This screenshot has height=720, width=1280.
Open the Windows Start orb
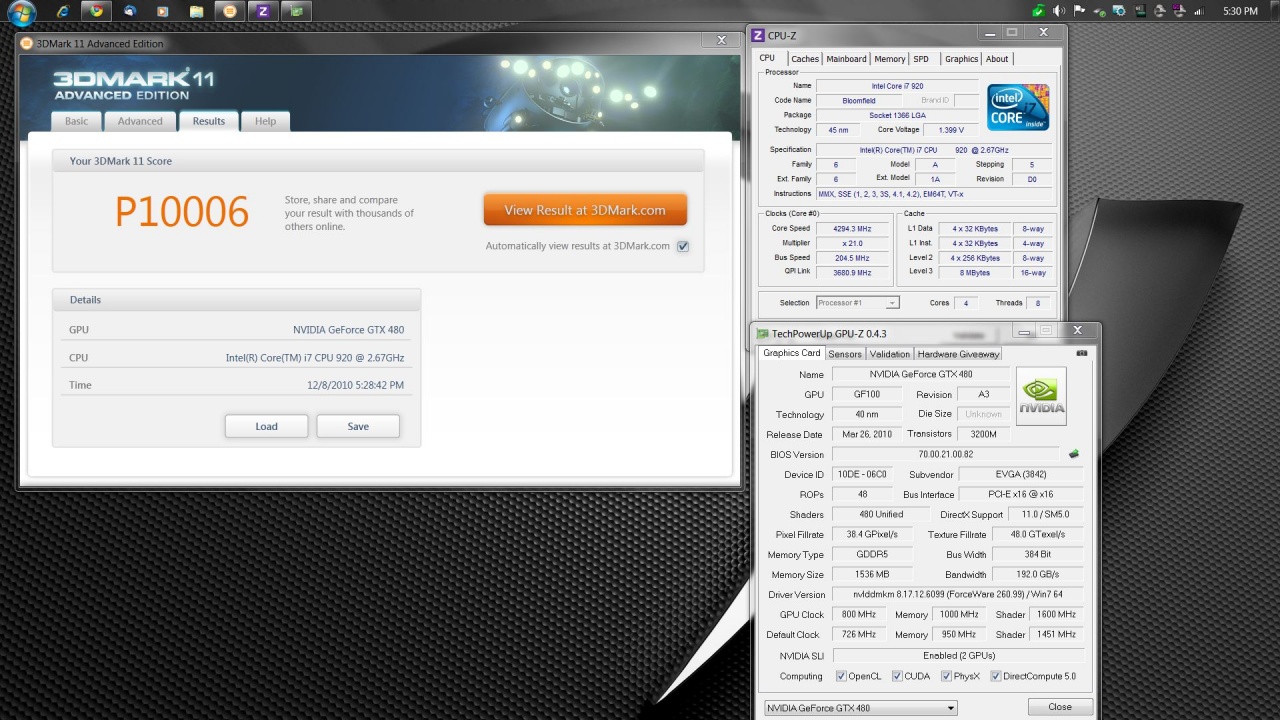pos(21,12)
